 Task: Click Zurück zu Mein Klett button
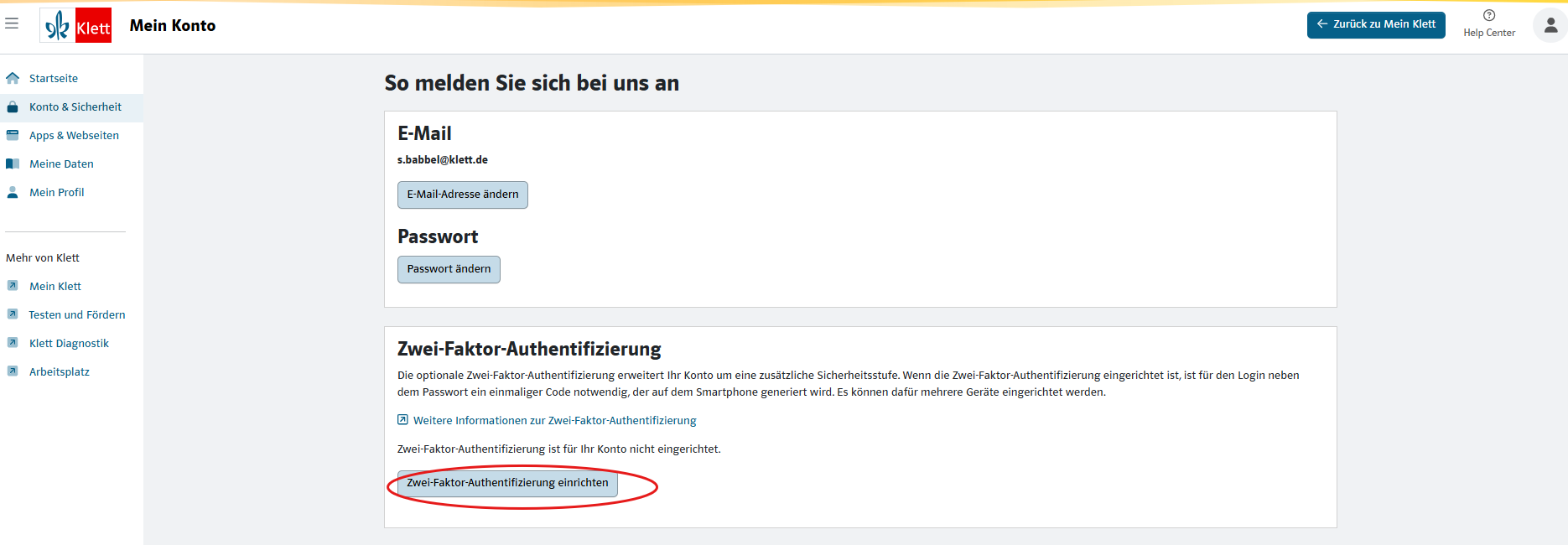click(1376, 24)
